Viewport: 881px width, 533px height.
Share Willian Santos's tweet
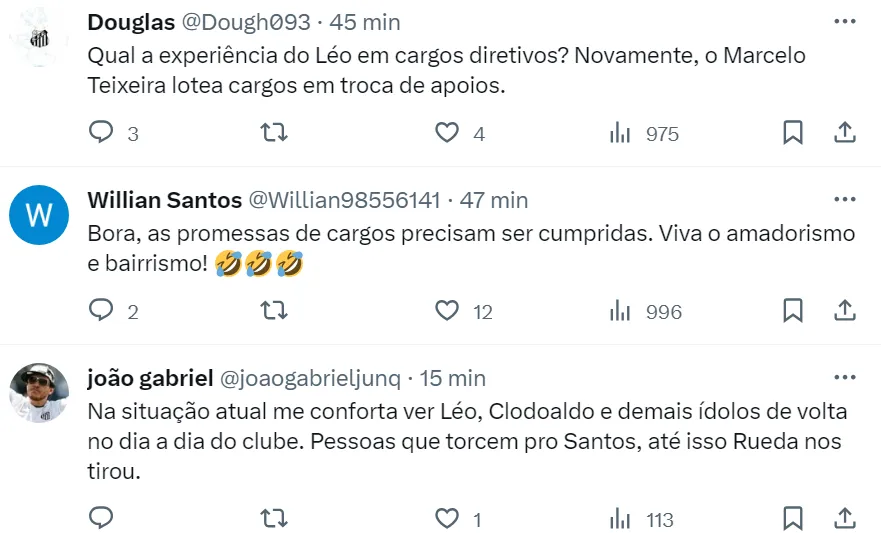(844, 311)
